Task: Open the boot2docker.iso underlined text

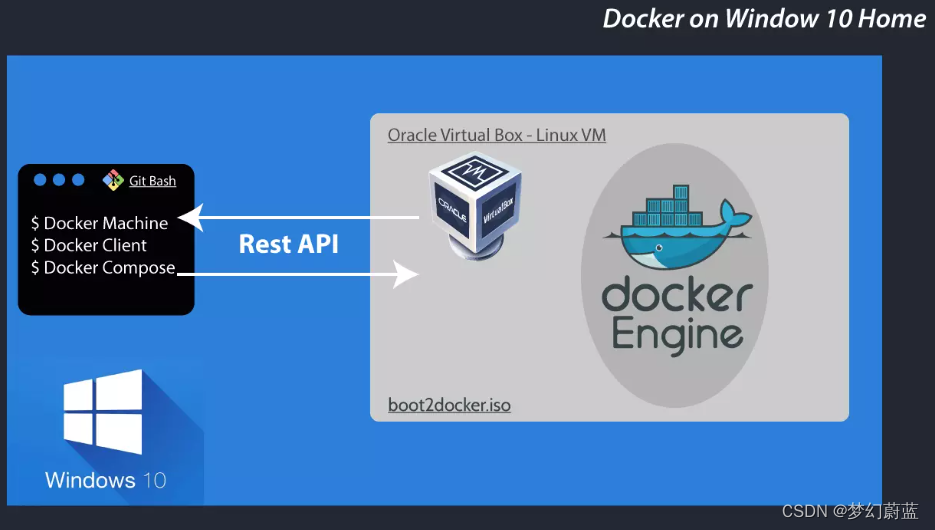Action: 449,405
